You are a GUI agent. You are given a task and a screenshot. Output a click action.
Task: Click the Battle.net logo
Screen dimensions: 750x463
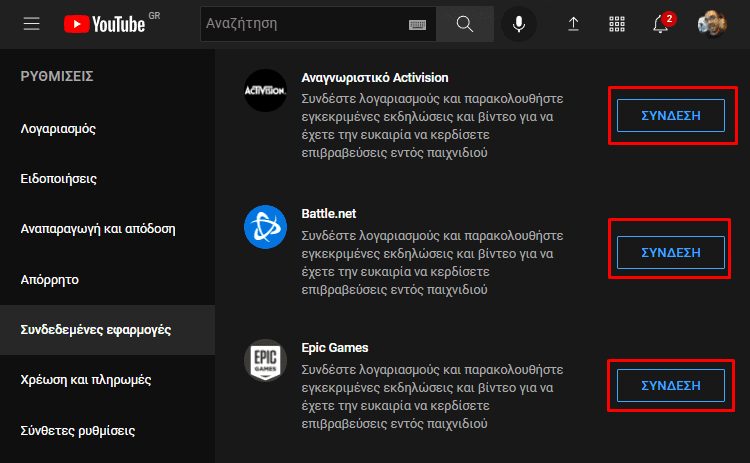click(265, 227)
